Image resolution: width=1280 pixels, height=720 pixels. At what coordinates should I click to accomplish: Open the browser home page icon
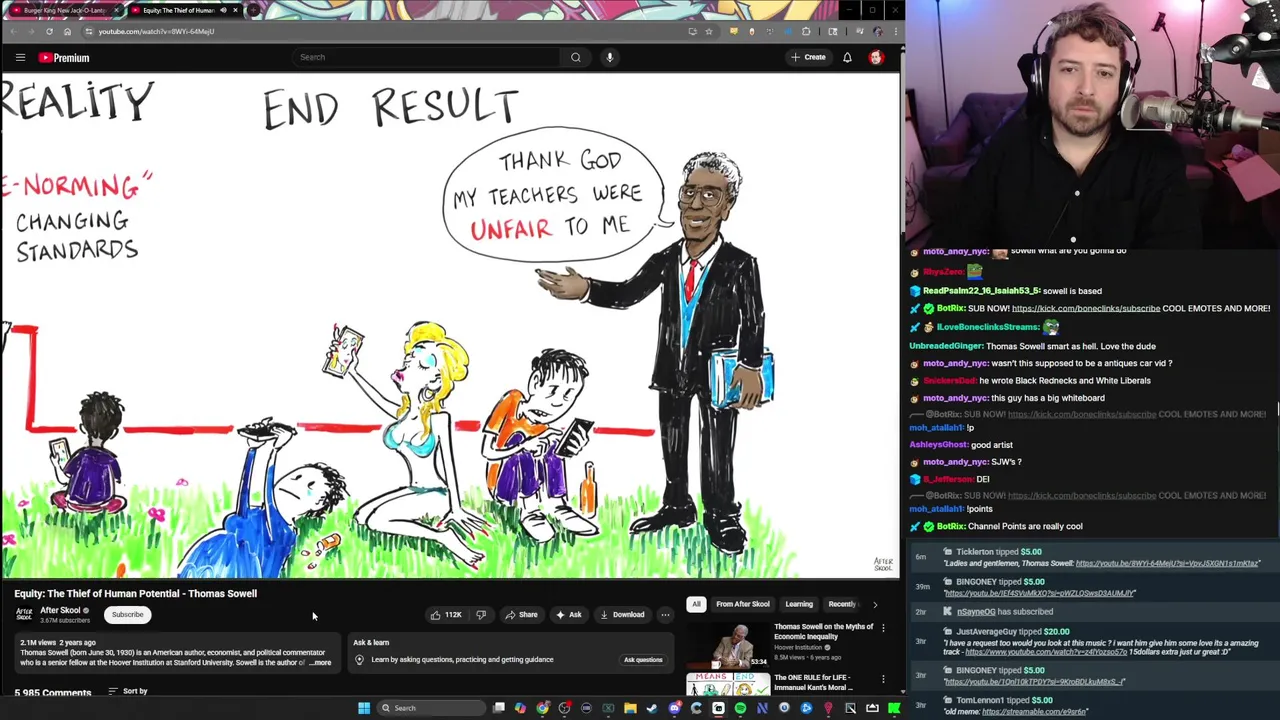67,31
